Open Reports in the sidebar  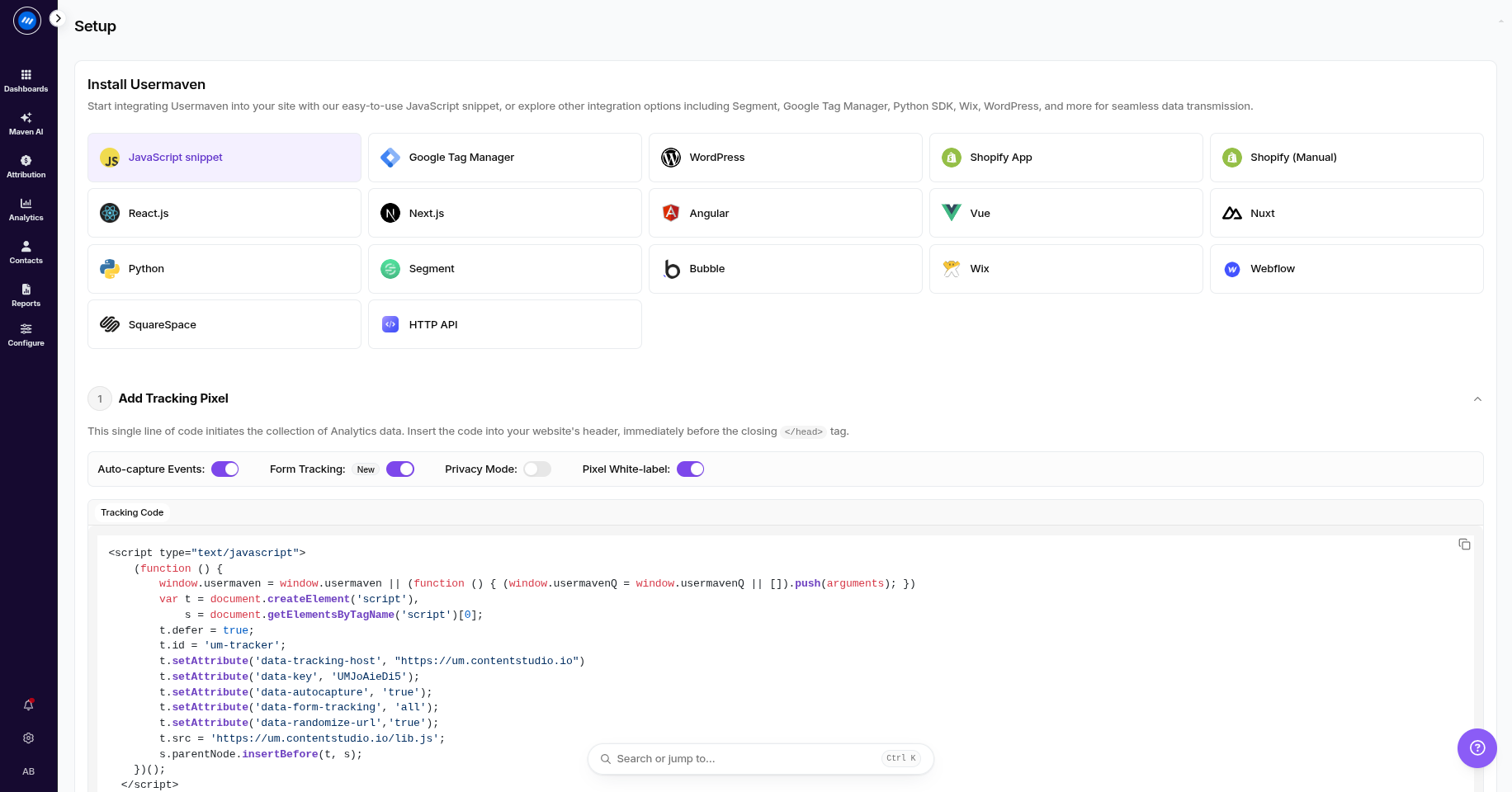(x=26, y=295)
